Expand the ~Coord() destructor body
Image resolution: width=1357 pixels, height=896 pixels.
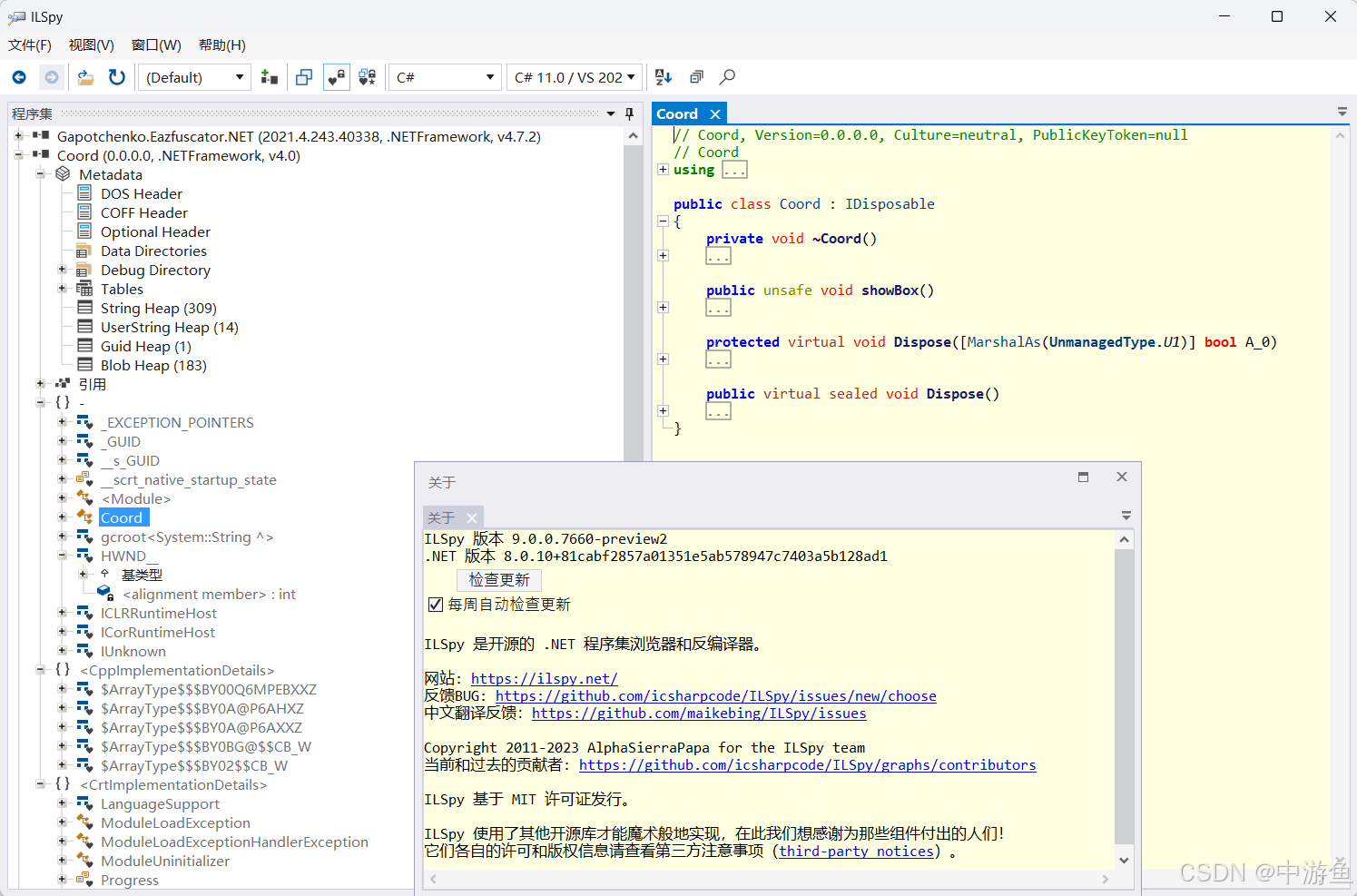tap(663, 256)
